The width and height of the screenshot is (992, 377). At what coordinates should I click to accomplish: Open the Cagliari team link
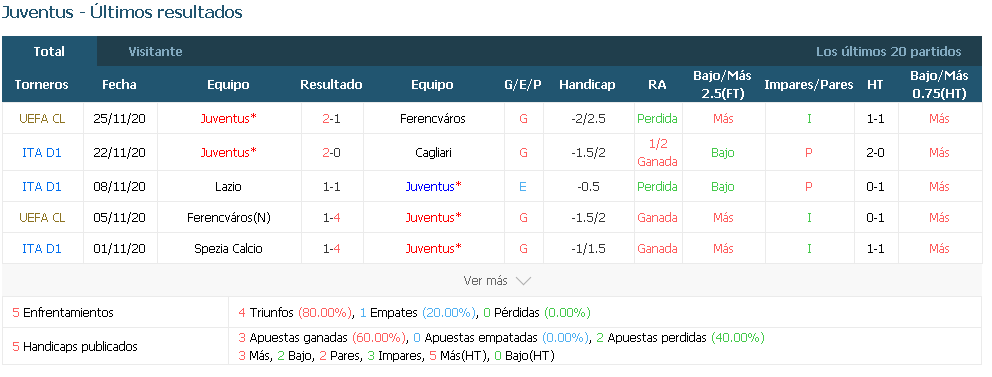[433, 152]
